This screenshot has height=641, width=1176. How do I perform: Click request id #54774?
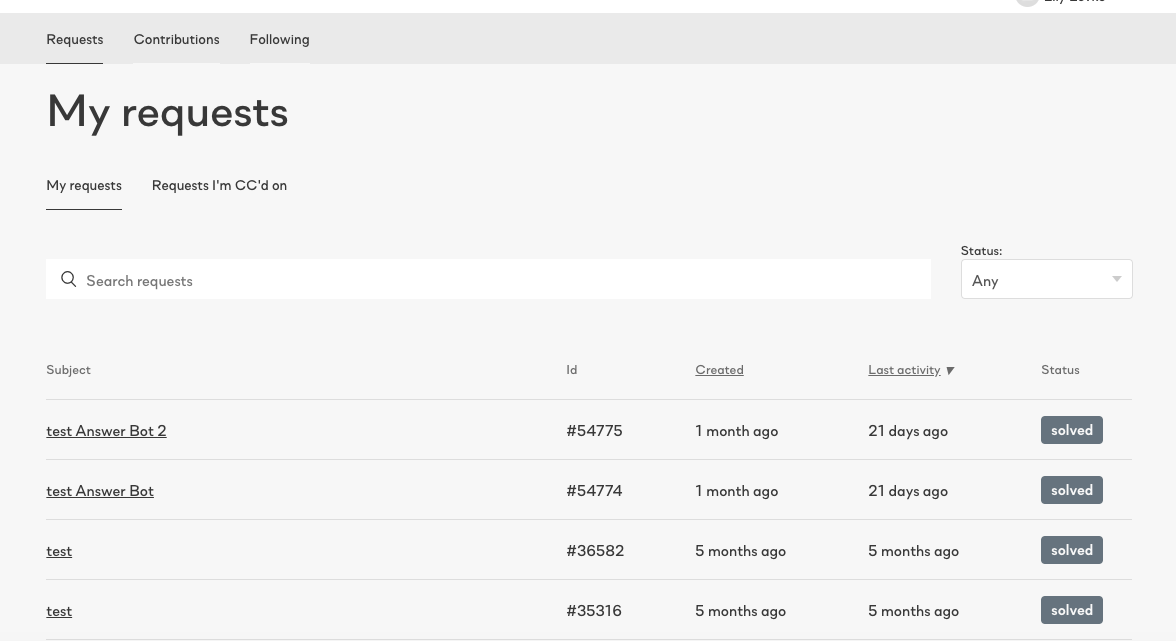pyautogui.click(x=594, y=490)
